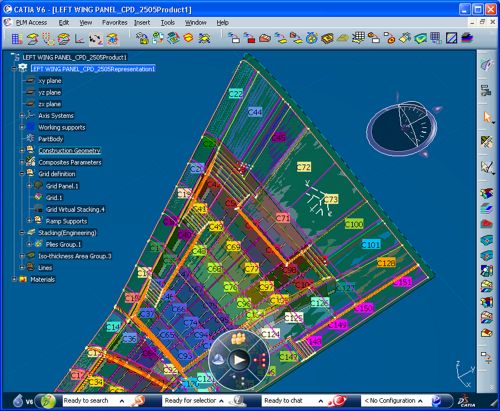Click the V6 water drop icon
The height and width of the screenshot is (411, 500).
coord(18,401)
